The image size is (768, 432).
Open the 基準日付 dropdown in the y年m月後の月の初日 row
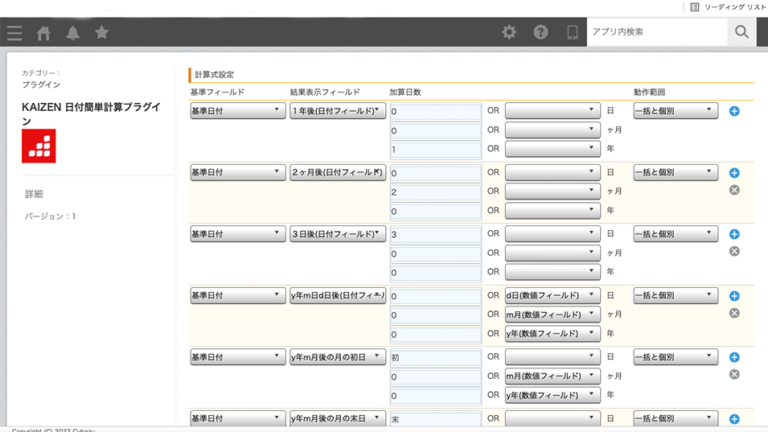(237, 357)
